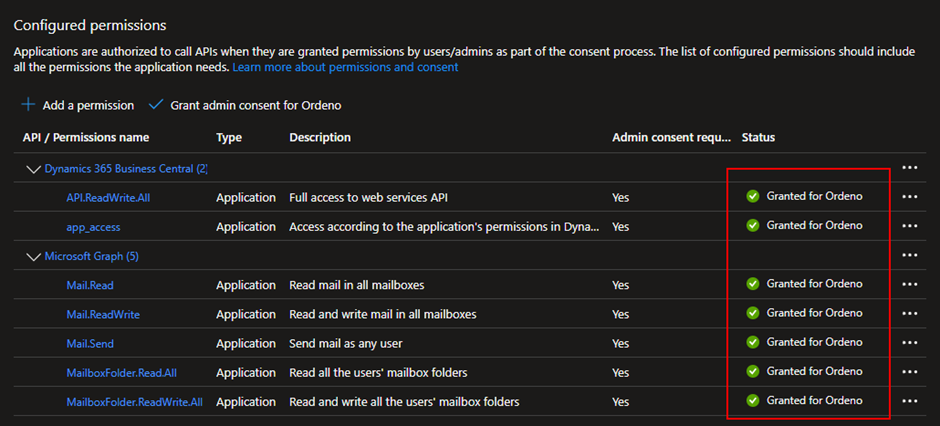Open the Microsoft Graph (5) link
Viewport: 940px width, 426px height.
point(92,256)
